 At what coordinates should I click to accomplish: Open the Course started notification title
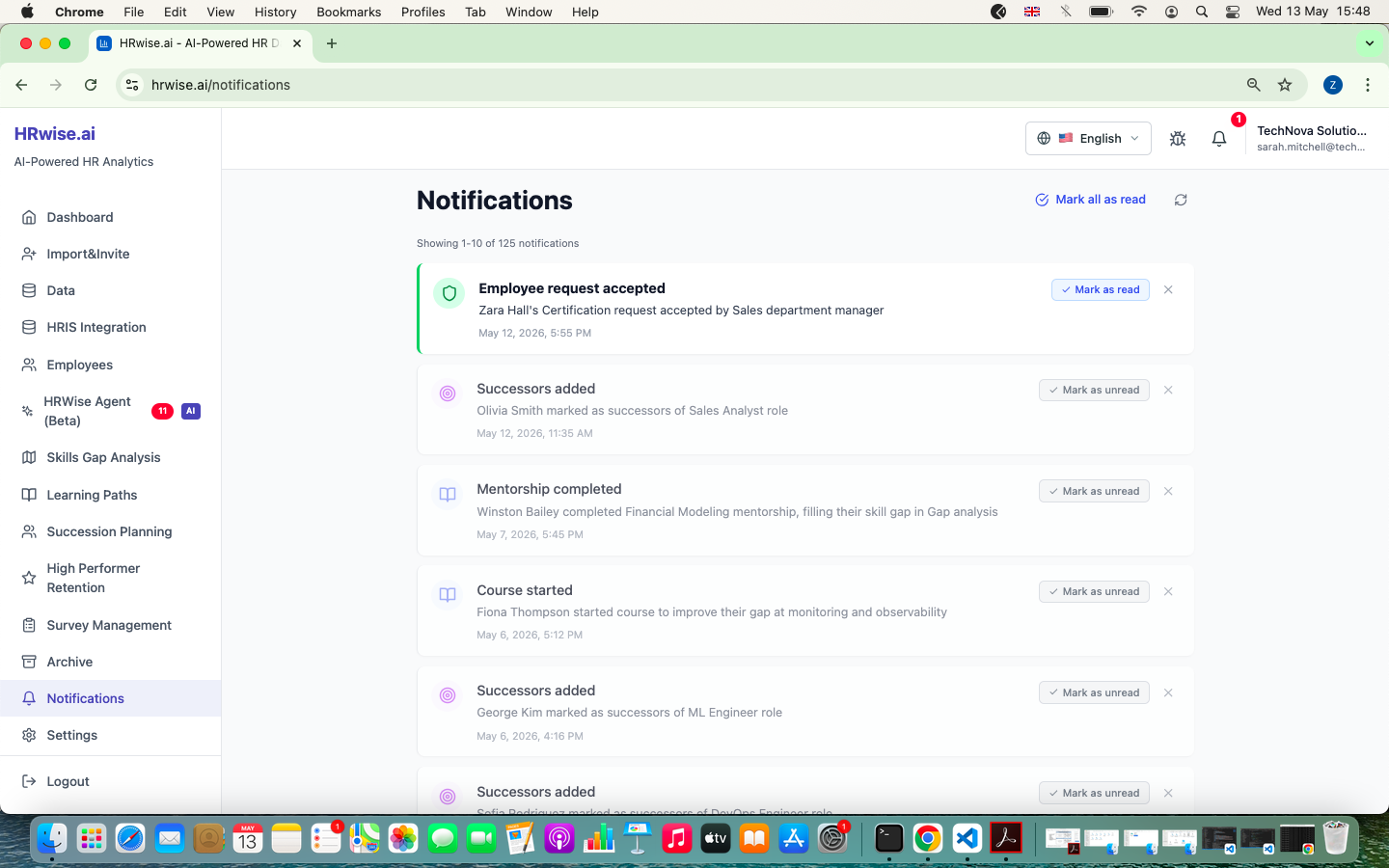pyautogui.click(x=525, y=590)
